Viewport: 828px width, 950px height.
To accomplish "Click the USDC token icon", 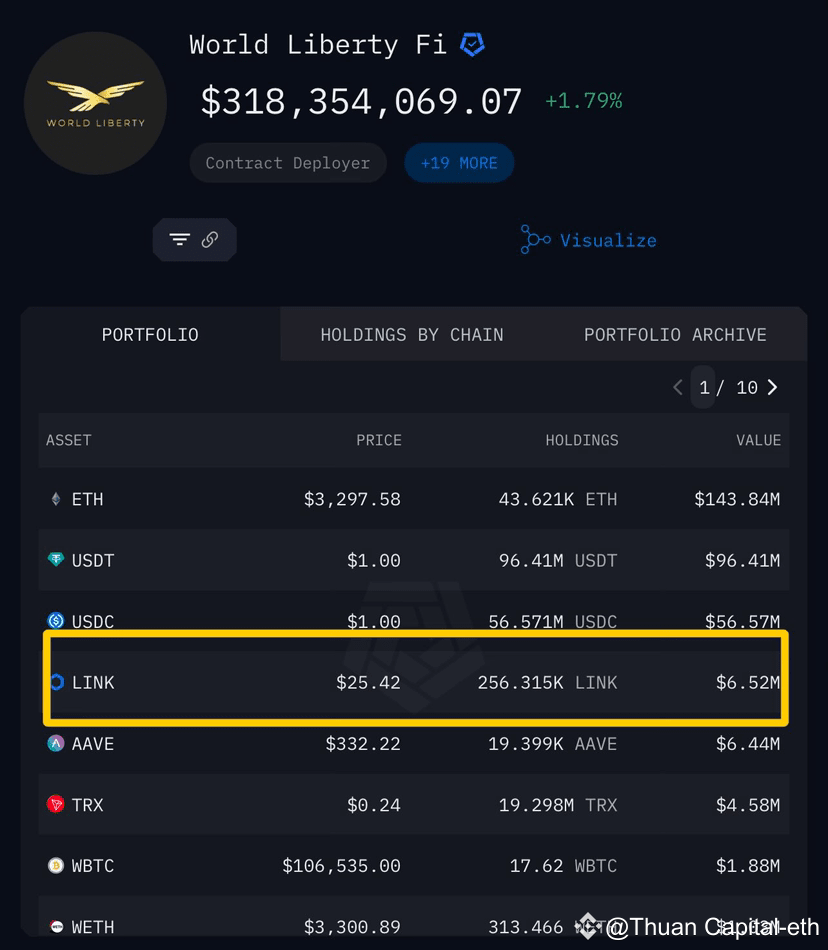I will [55, 621].
